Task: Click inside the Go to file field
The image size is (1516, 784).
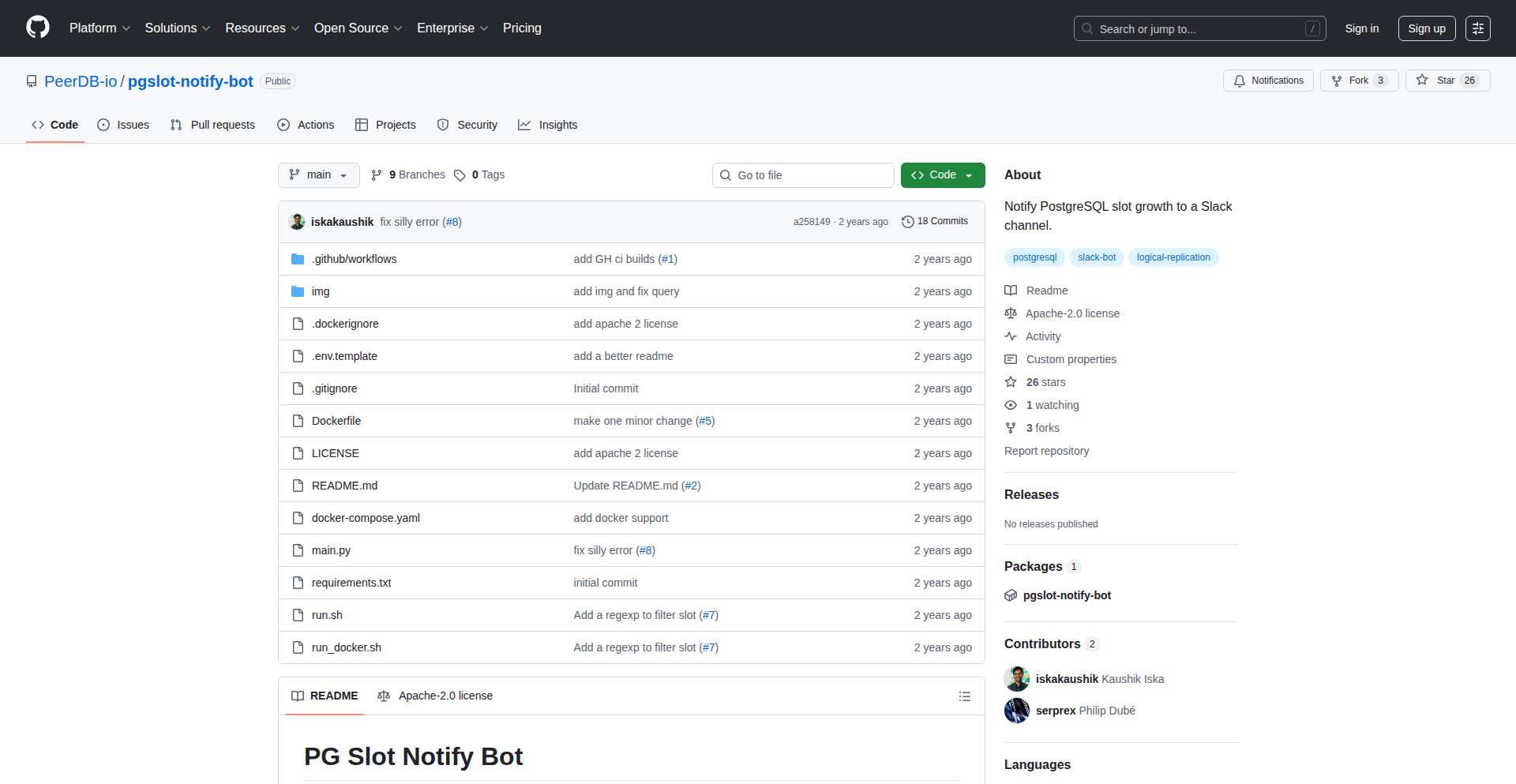Action: (x=803, y=174)
